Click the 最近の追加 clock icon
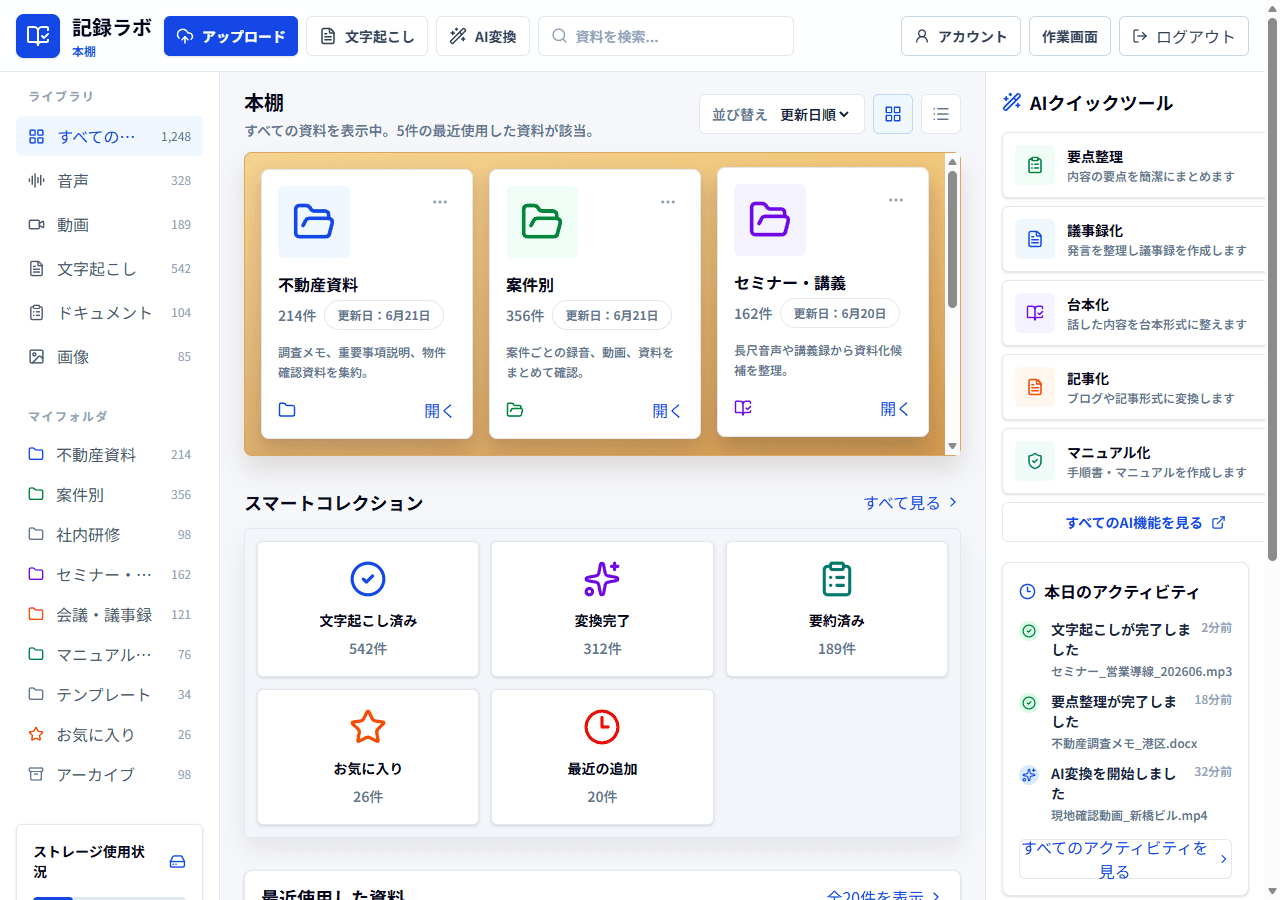 pos(602,727)
